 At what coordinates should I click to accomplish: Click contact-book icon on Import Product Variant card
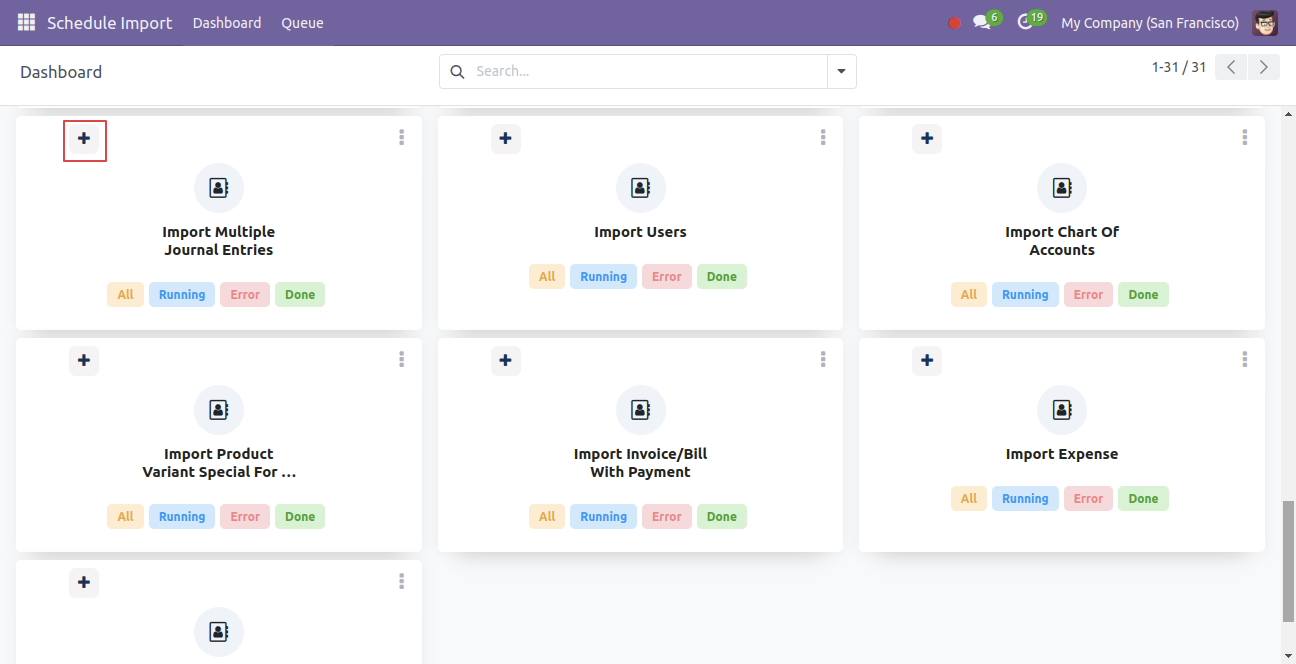point(219,410)
